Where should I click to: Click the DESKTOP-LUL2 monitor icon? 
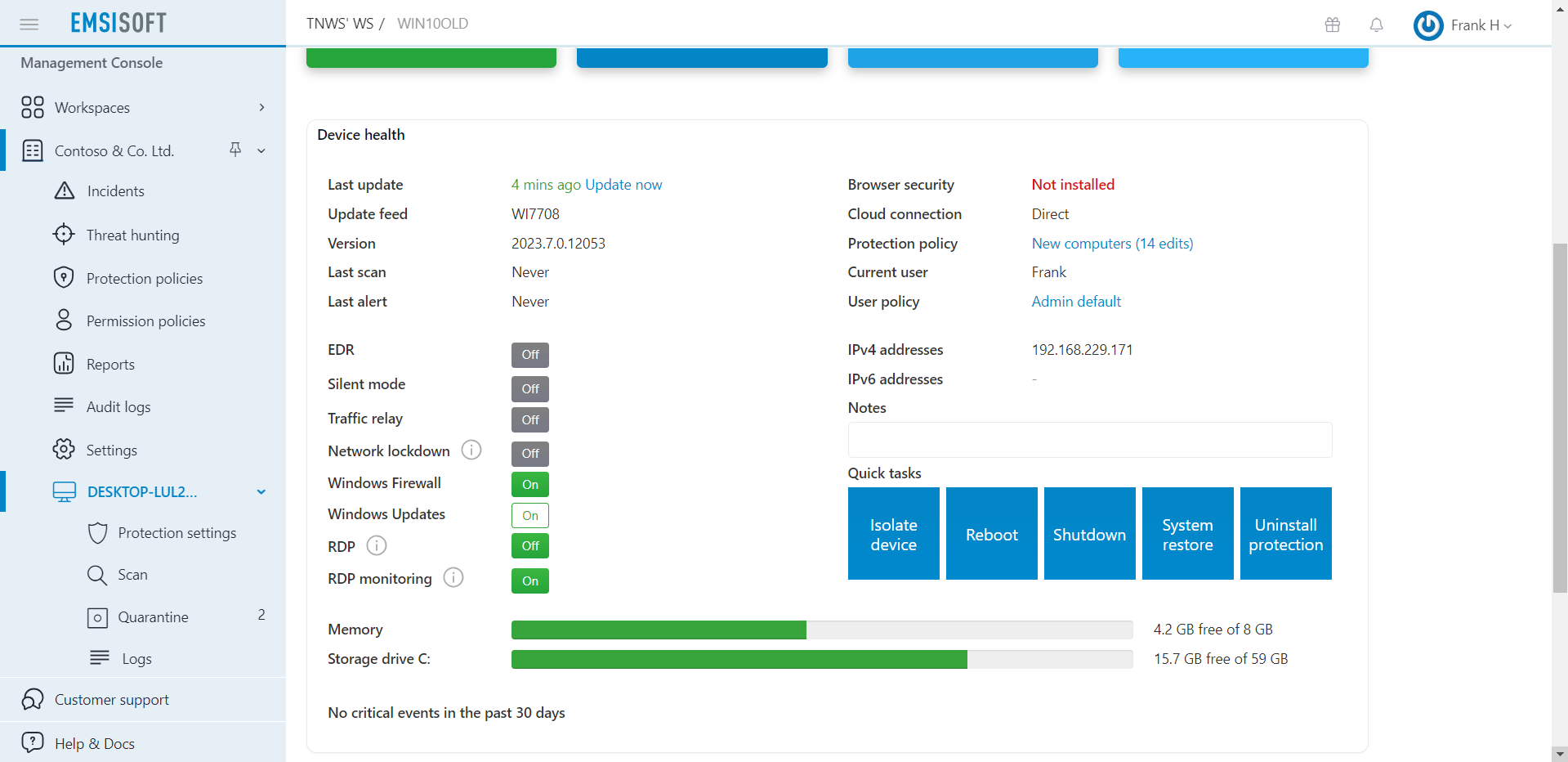65,491
